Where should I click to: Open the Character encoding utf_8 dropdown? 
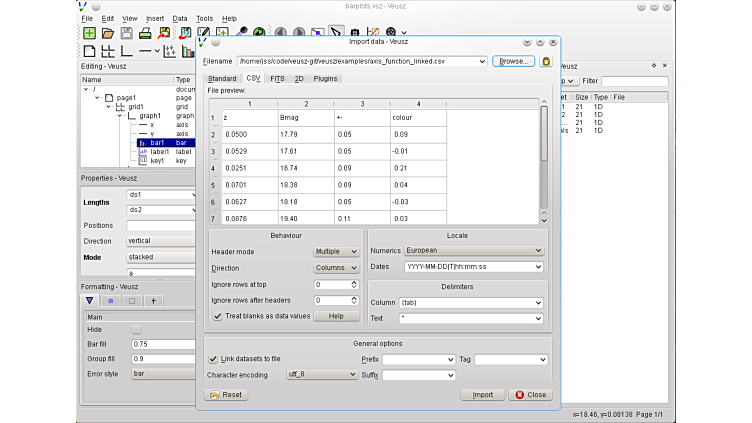click(322, 374)
